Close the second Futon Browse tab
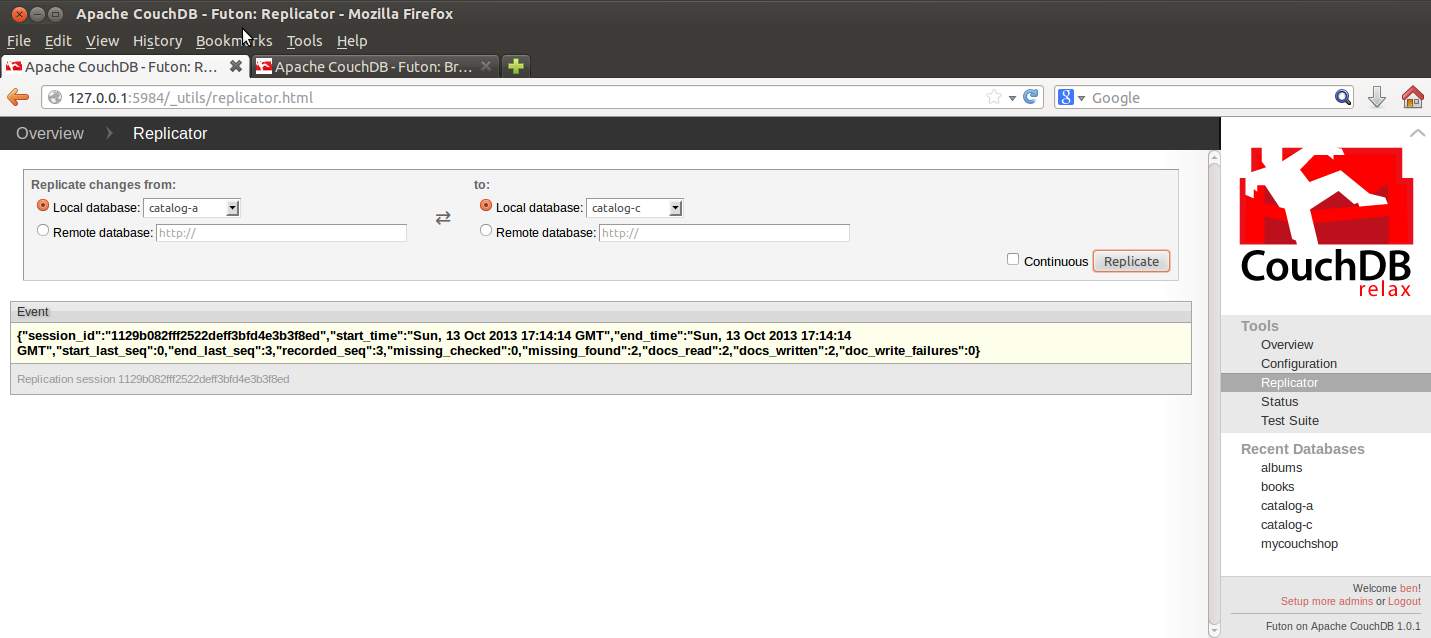 pyautogui.click(x=486, y=66)
